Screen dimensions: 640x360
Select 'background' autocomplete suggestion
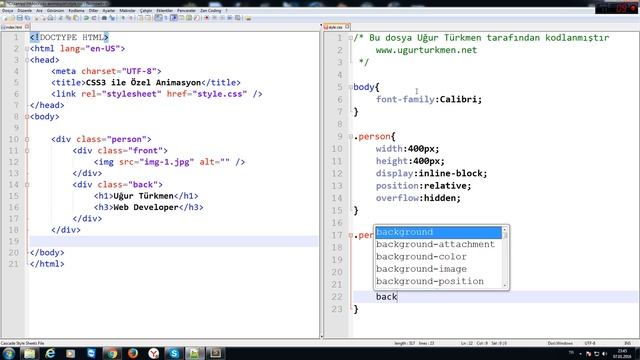pyautogui.click(x=438, y=232)
